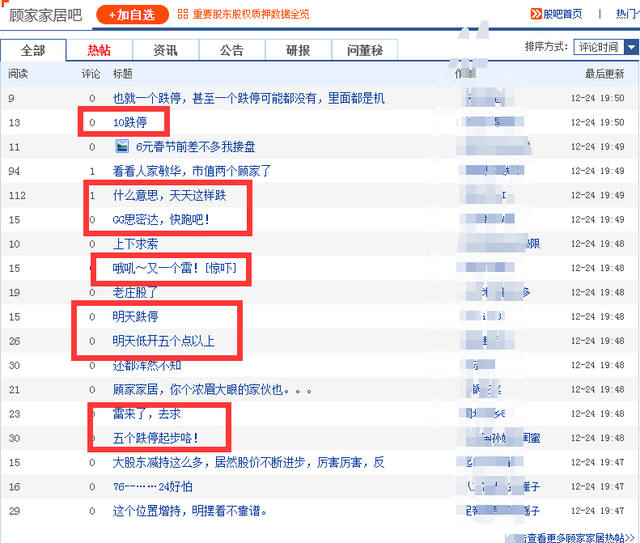The image size is (640, 543).
Task: Open the 排序方式 sort dropdown
Action: (x=605, y=47)
